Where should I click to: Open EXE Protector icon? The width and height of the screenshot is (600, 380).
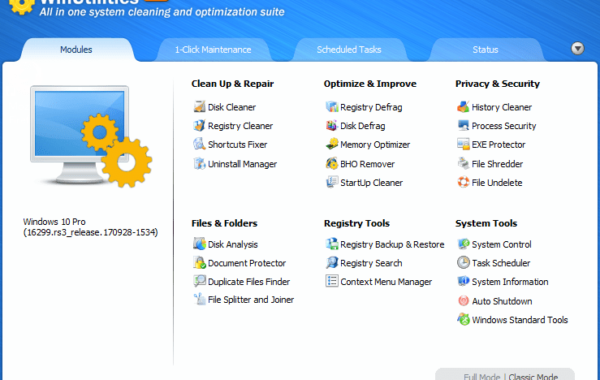(463, 144)
